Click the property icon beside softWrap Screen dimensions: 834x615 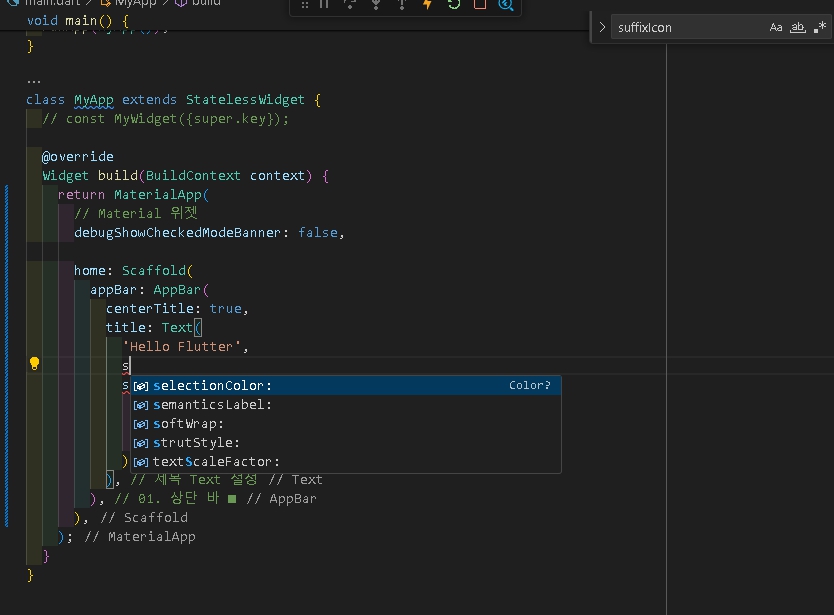[141, 425]
